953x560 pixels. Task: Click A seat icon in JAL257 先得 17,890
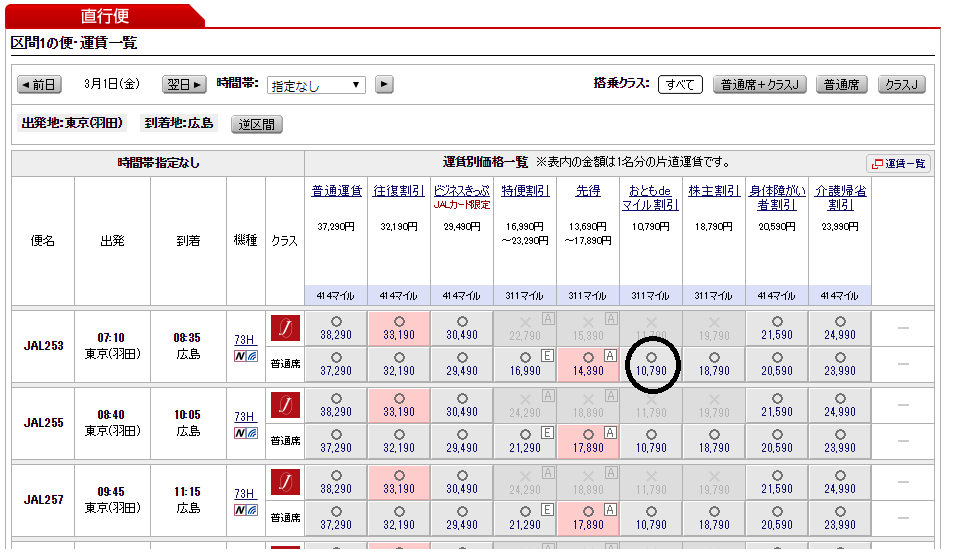click(x=610, y=510)
